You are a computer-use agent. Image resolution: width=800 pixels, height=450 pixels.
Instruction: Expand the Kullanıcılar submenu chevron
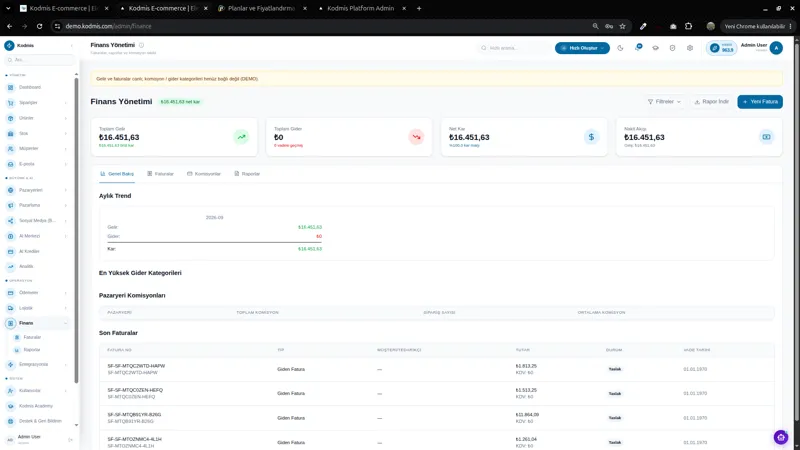65,390
